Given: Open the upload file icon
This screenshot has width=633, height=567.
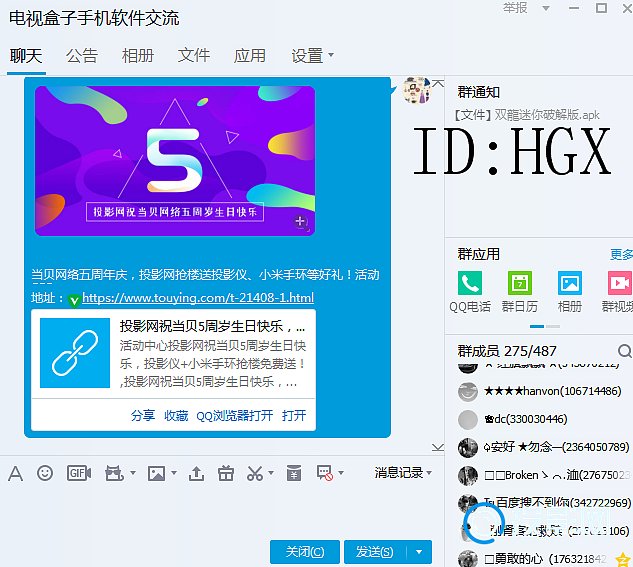Looking at the screenshot, I should [196, 473].
